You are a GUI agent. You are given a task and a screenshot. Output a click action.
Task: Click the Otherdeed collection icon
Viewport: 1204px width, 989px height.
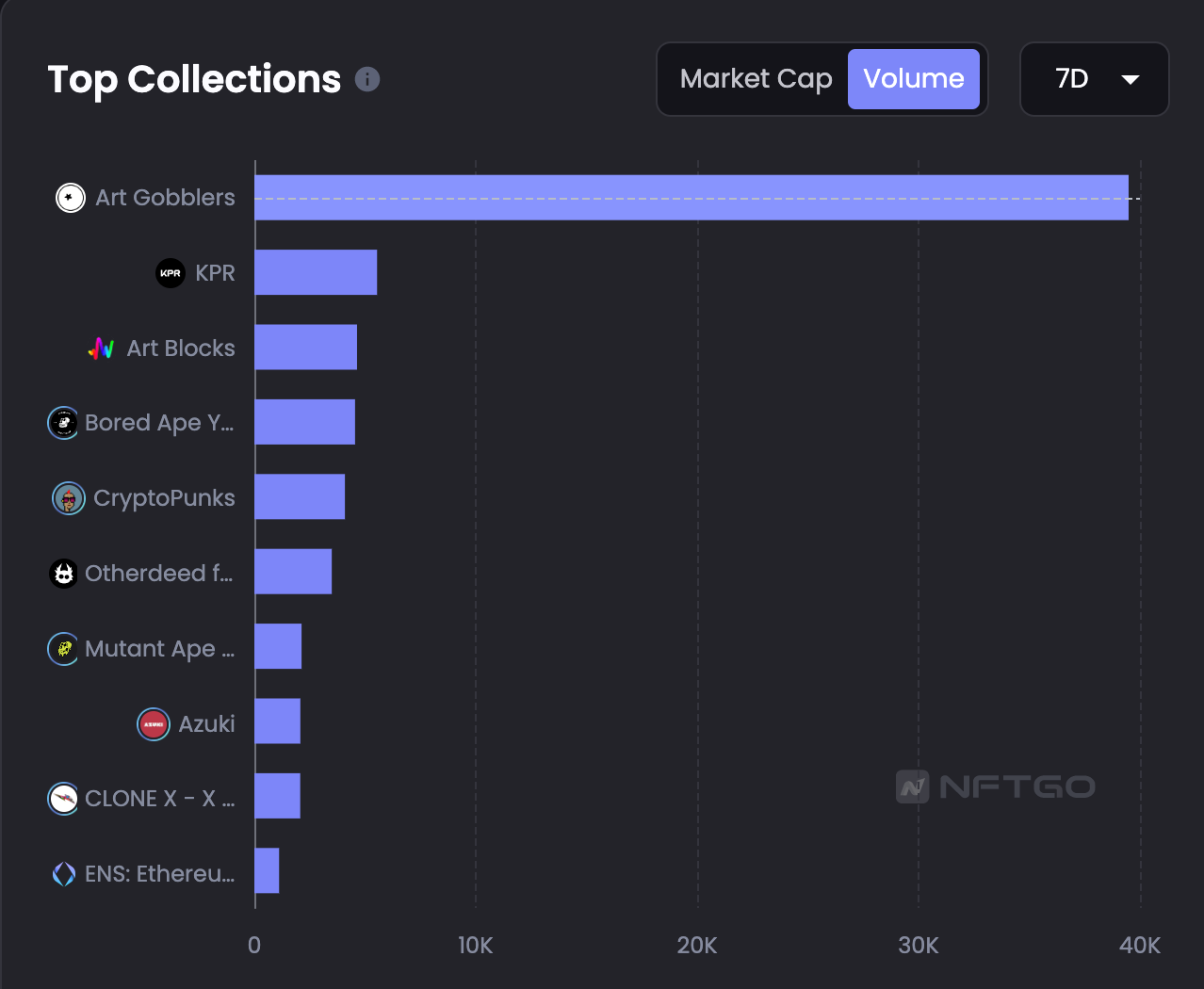tap(63, 573)
